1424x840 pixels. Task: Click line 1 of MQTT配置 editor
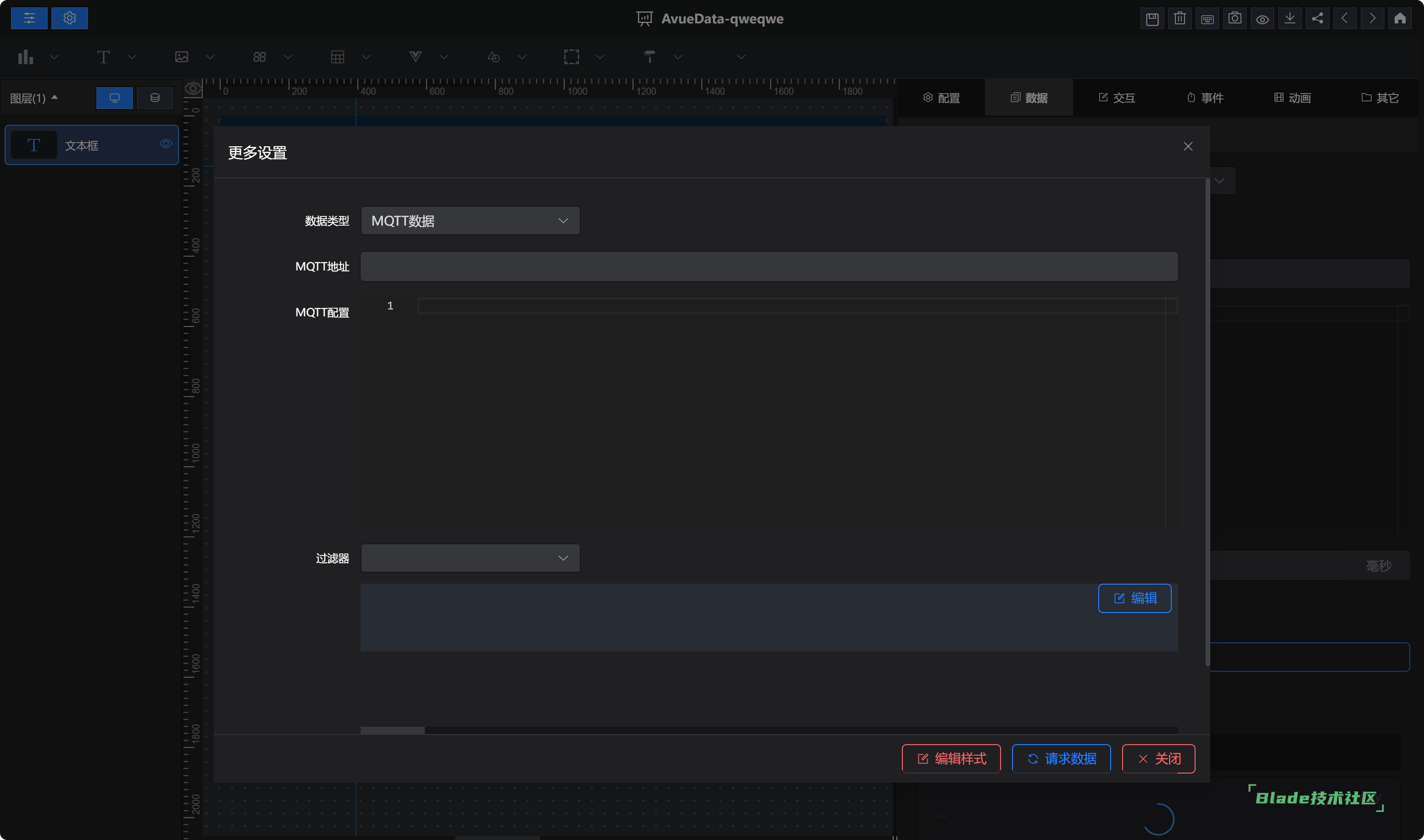797,306
